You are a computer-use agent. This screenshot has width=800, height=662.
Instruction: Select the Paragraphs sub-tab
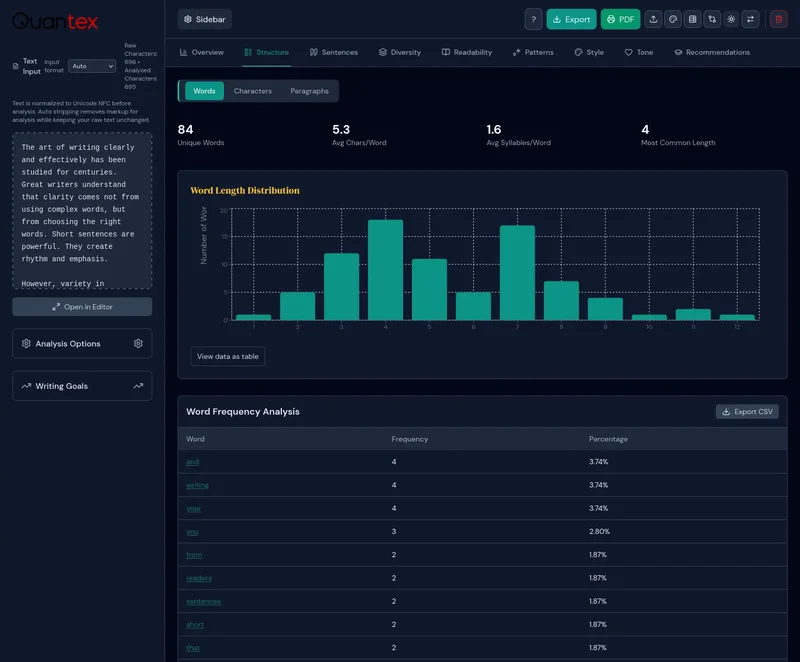click(309, 91)
